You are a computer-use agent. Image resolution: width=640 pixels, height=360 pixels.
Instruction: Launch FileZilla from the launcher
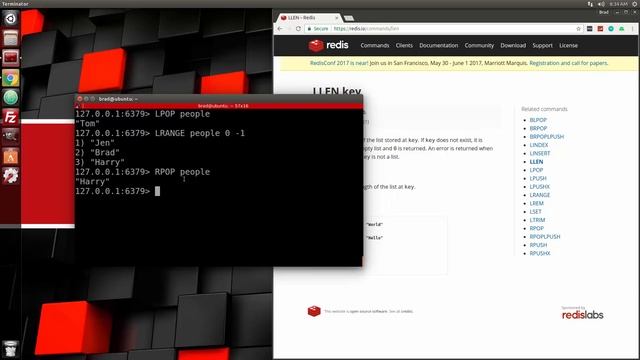tap(10, 117)
